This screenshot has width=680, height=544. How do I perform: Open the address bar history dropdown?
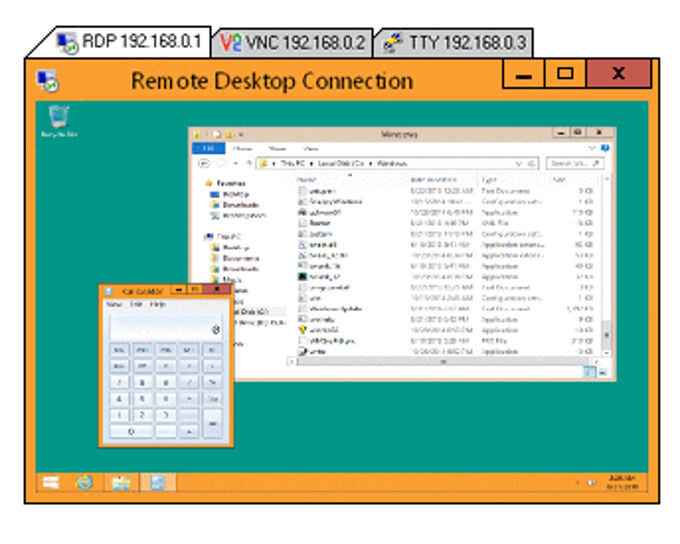pos(518,164)
